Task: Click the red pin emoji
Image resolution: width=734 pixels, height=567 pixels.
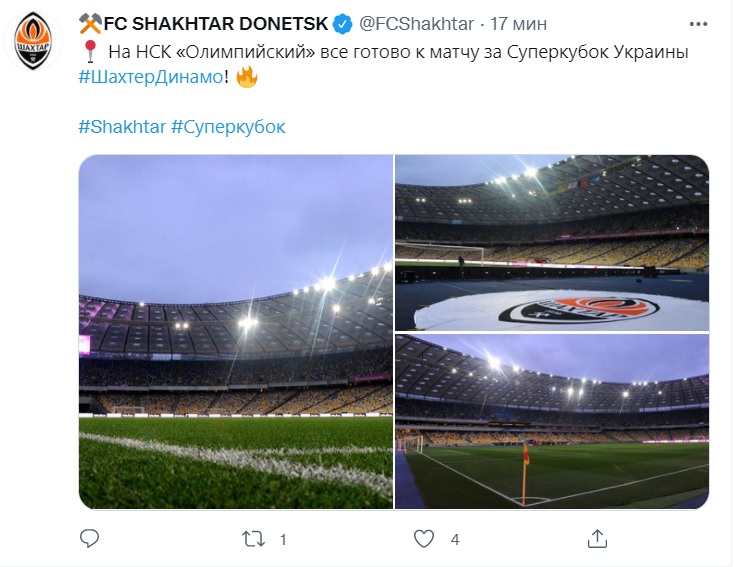Action: point(89,52)
